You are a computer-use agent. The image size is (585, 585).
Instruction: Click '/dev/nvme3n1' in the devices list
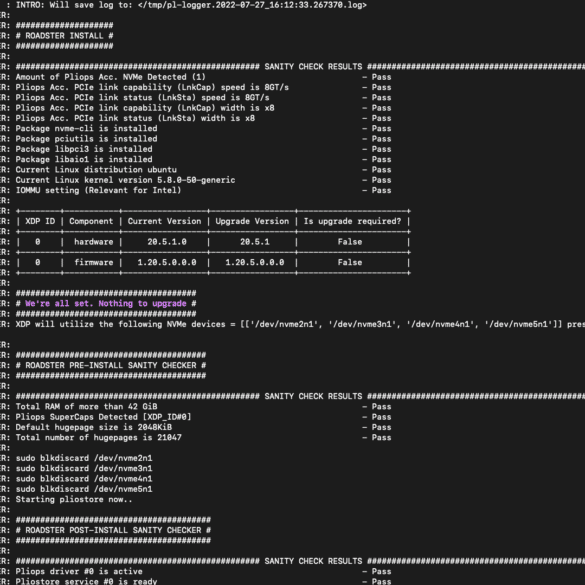pyautogui.click(x=362, y=324)
